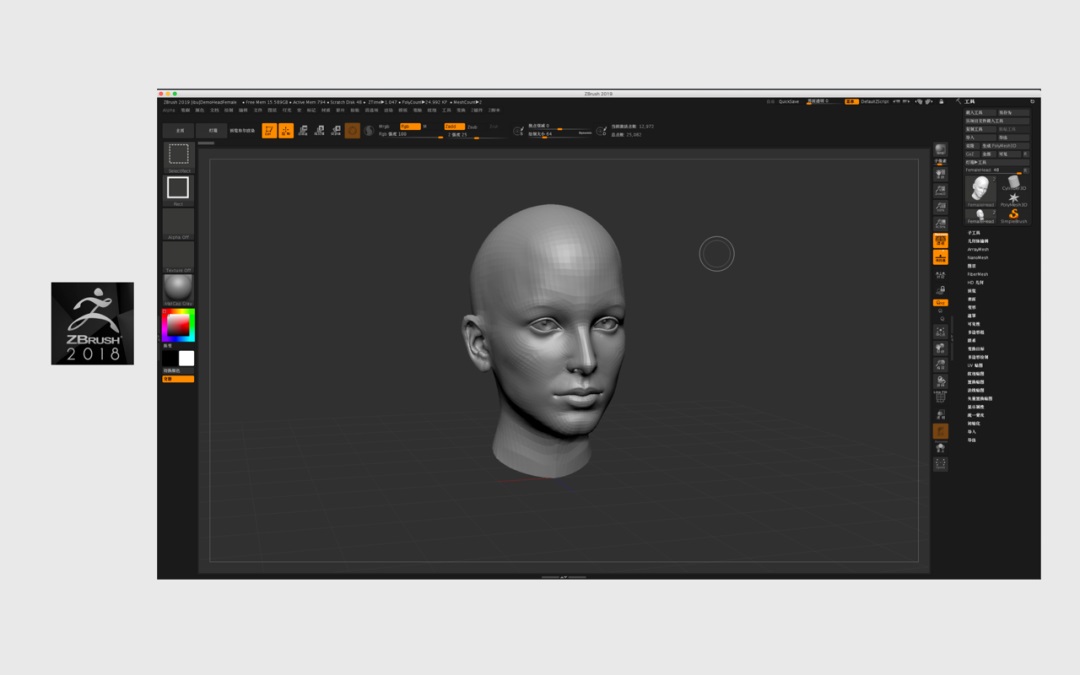Open the color picker square
This screenshot has height=675, width=1080.
[178, 325]
